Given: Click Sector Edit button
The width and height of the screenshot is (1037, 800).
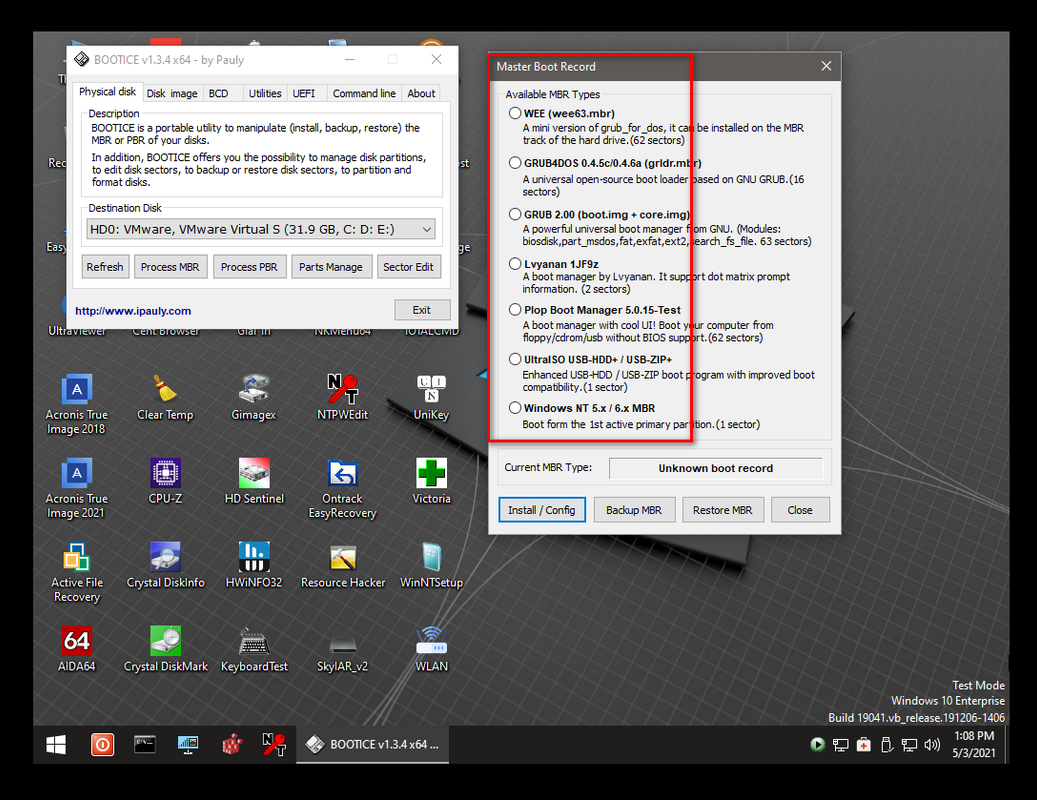Looking at the screenshot, I should click(408, 267).
